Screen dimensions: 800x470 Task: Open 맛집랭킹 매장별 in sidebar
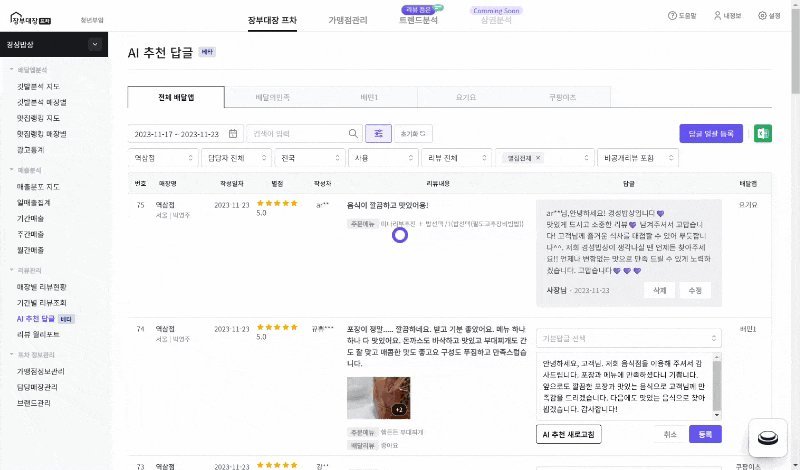tap(42, 134)
